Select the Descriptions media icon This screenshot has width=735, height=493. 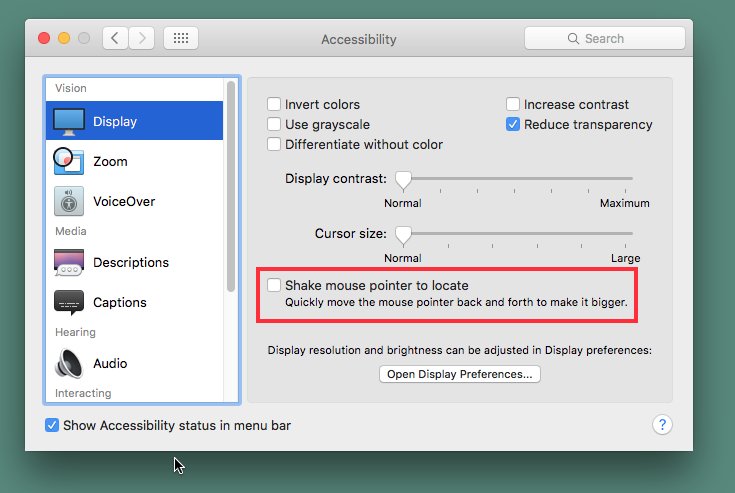click(x=69, y=262)
